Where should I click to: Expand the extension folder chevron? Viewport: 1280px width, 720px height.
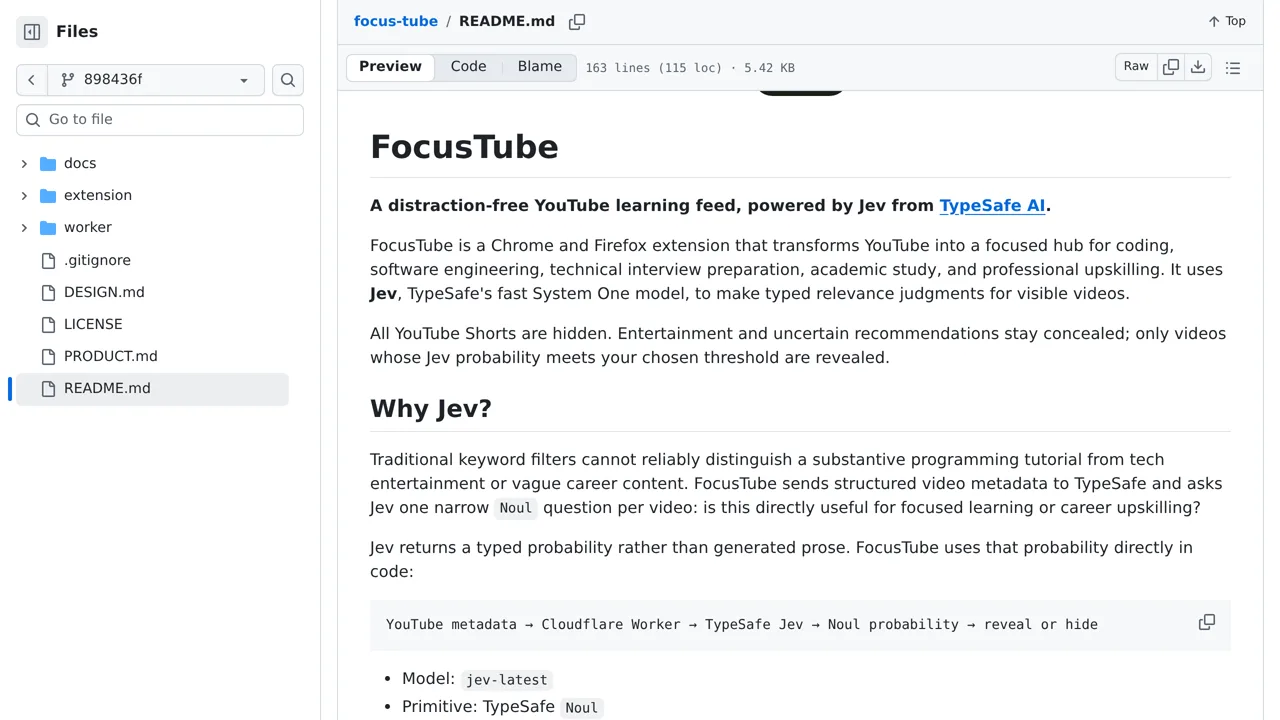pos(24,195)
